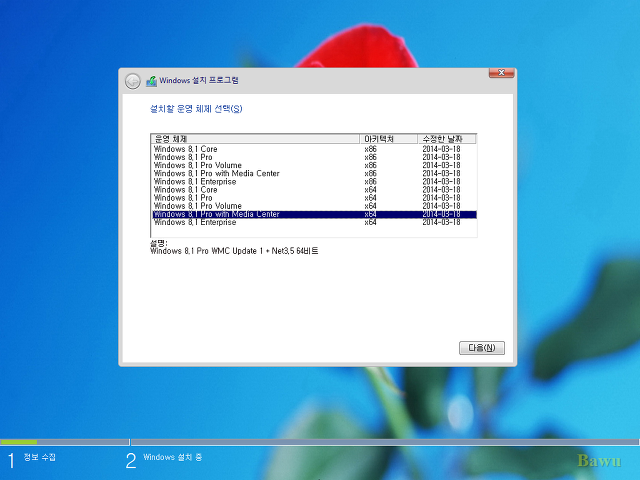Screen dimensions: 640x480
Task: Click the 다음(N) next button
Action: point(482,348)
